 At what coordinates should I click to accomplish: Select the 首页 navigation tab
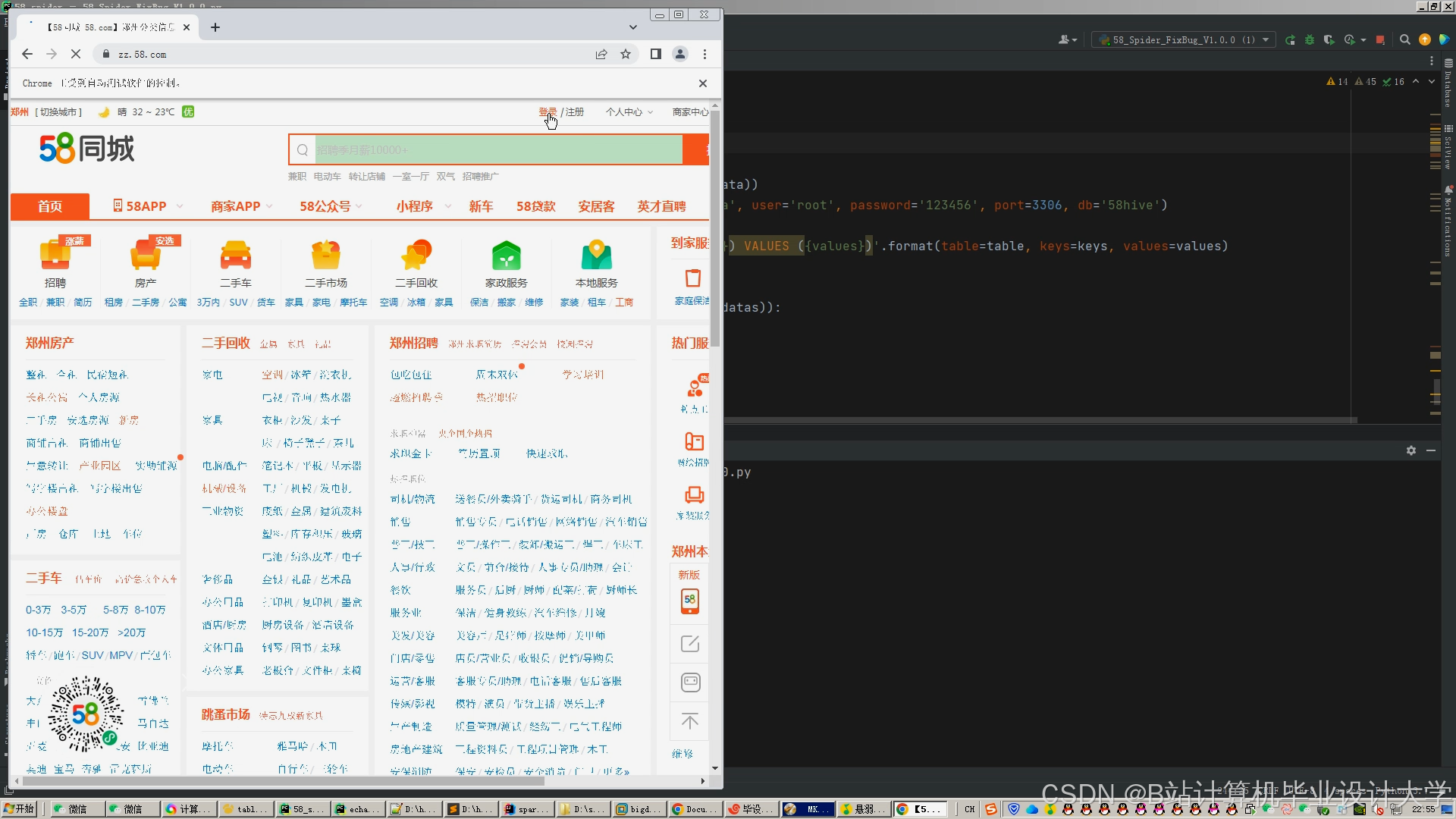(50, 206)
